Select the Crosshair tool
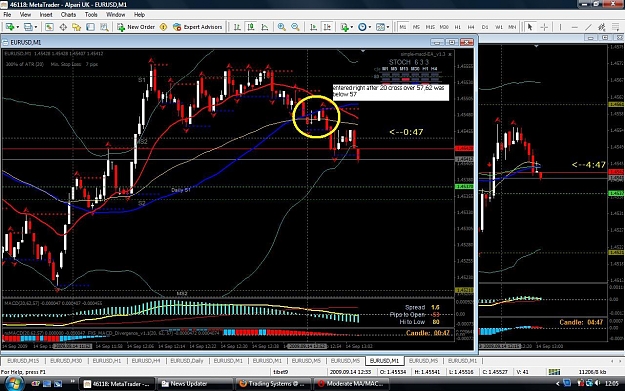Screen dimensions: 625x391 coord(544,27)
